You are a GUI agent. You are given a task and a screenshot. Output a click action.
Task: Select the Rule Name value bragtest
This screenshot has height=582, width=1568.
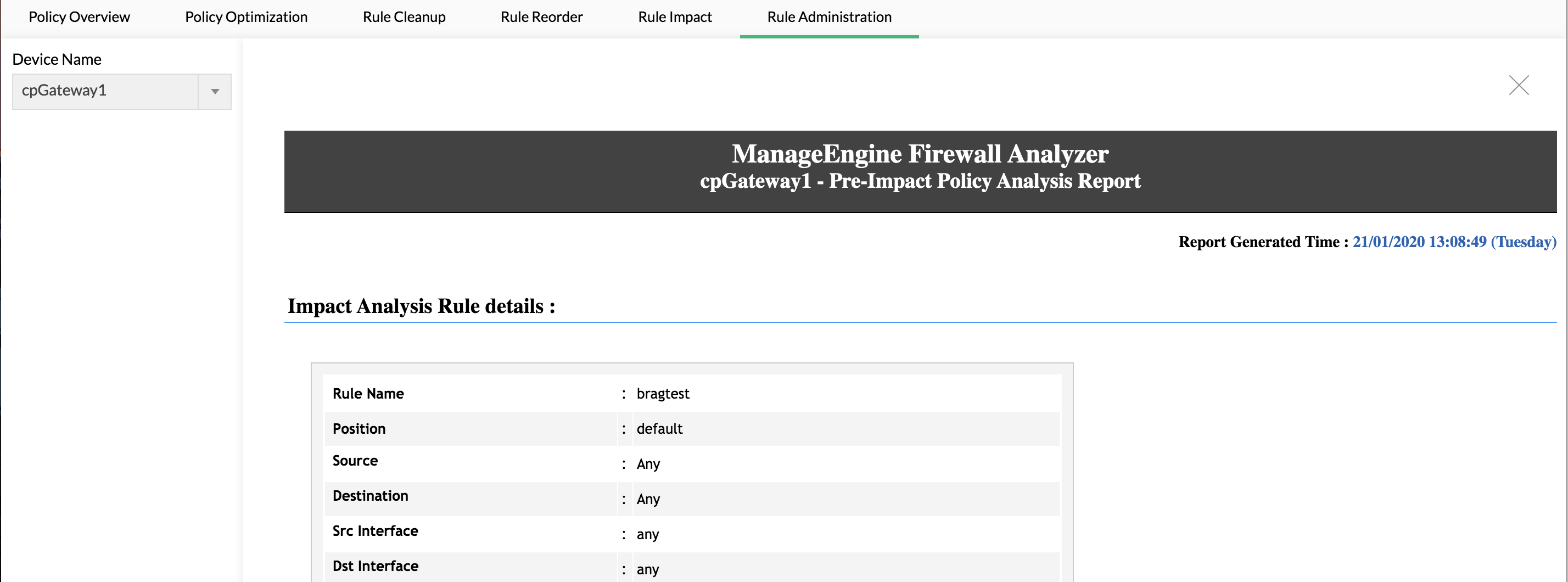(x=663, y=393)
